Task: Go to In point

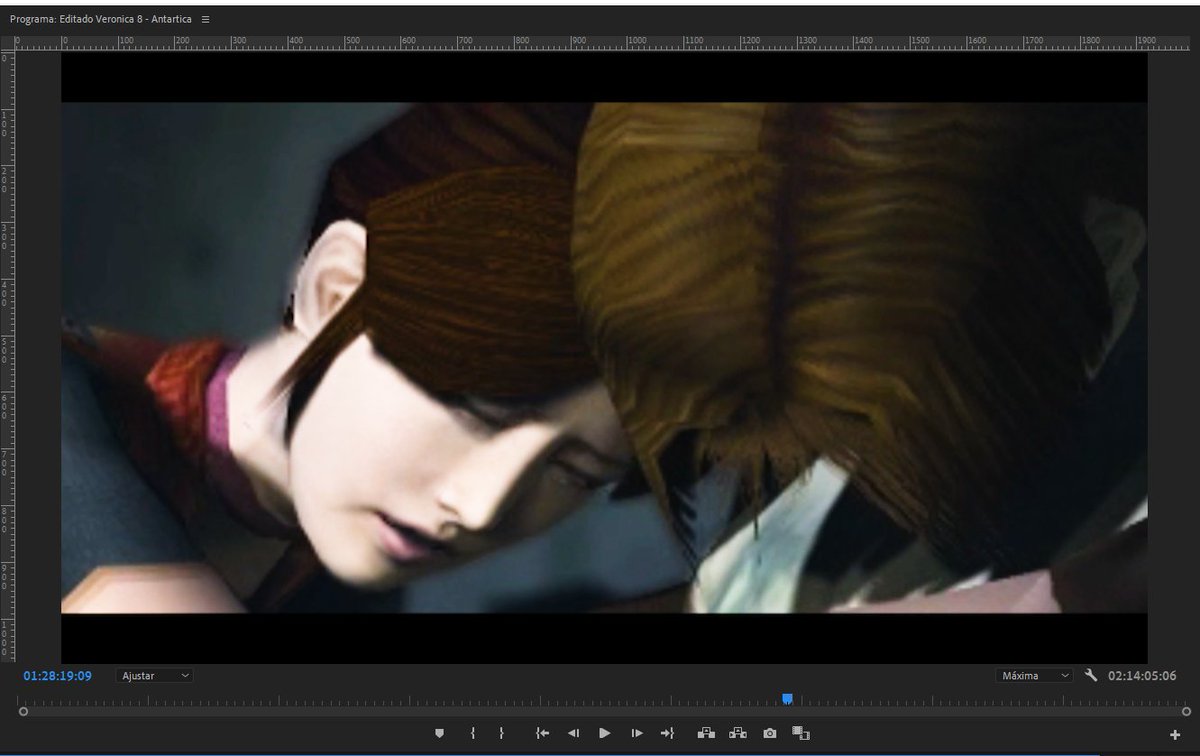Action: pyautogui.click(x=542, y=733)
